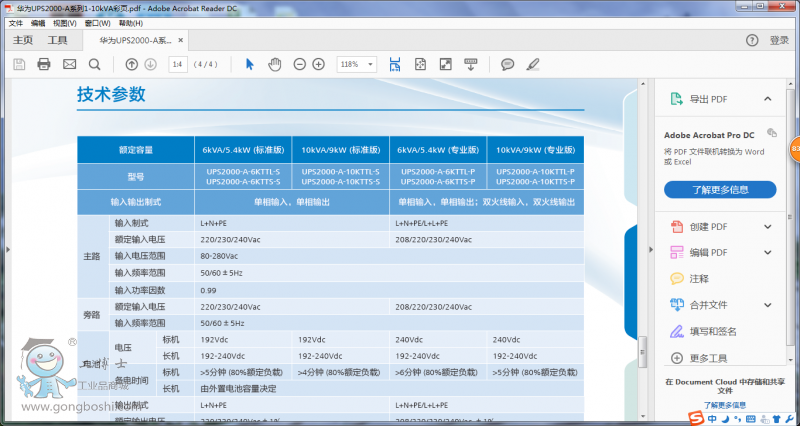
Task: Open the 文件 menu
Action: coord(16,22)
